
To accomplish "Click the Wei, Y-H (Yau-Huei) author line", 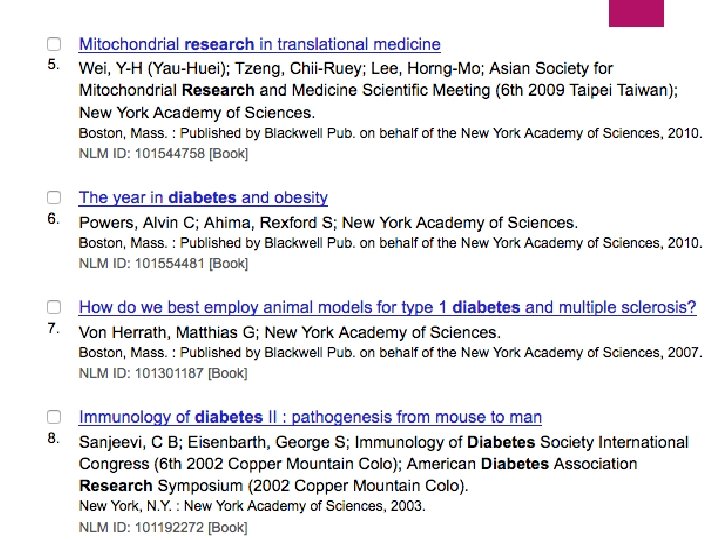I will pyautogui.click(x=378, y=90).
